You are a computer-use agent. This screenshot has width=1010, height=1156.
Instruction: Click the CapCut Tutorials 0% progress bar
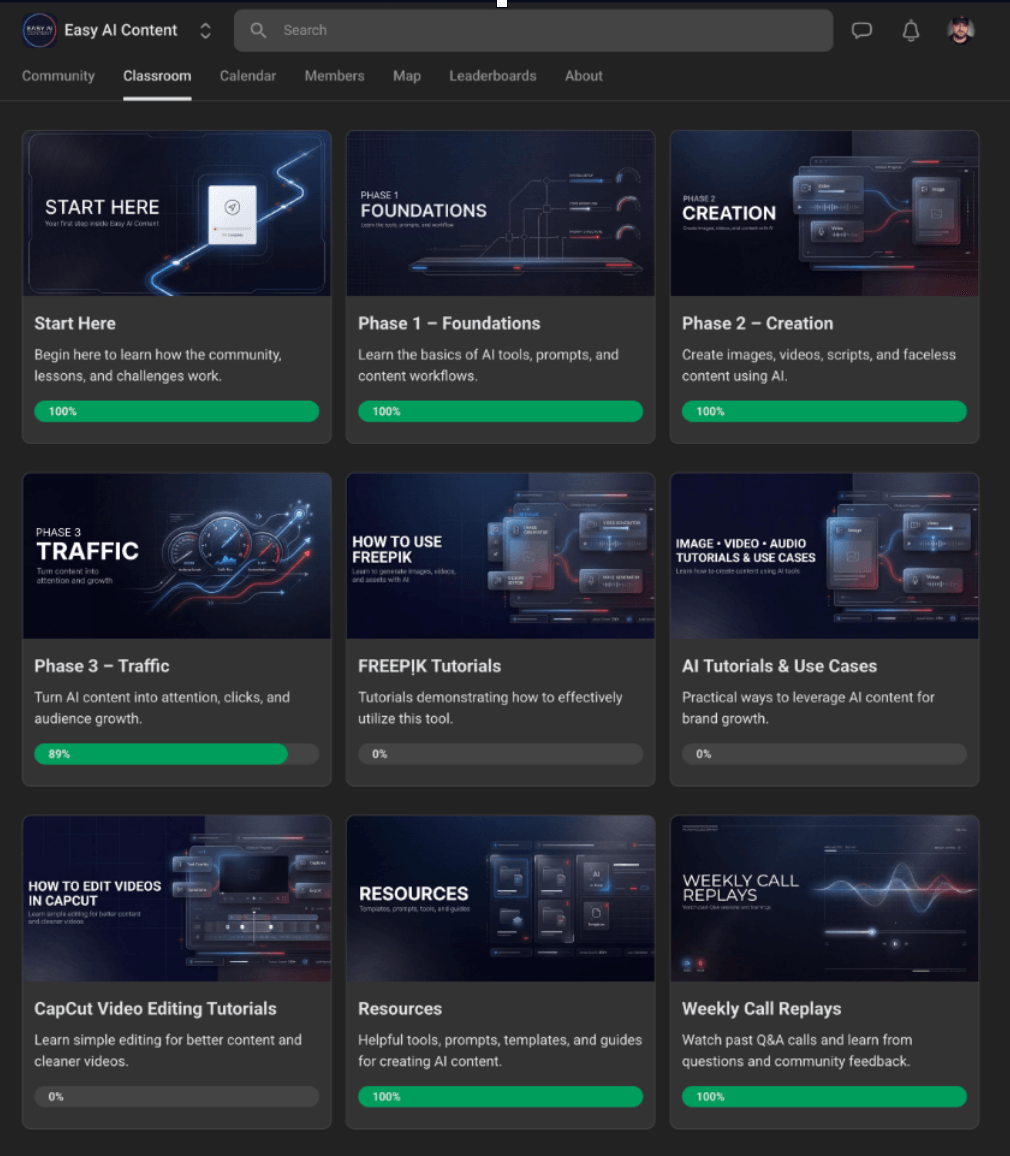click(x=177, y=1096)
